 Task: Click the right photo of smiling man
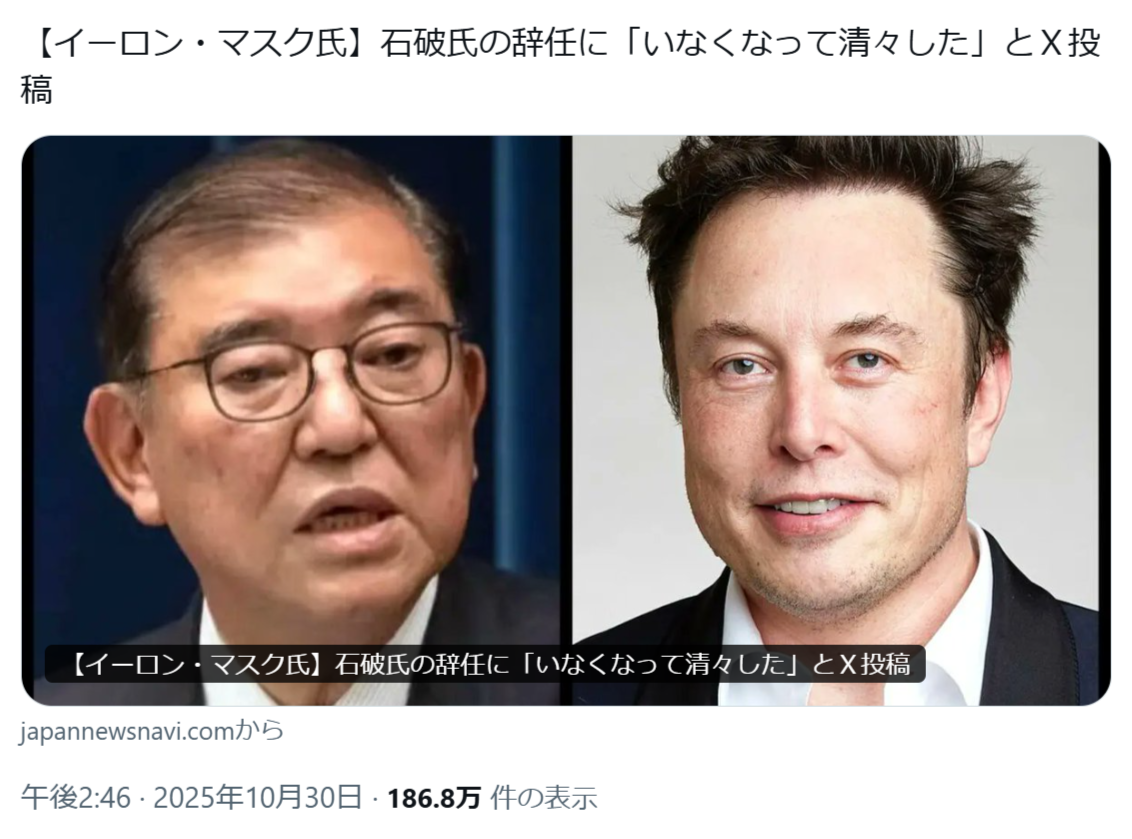(x=840, y=420)
